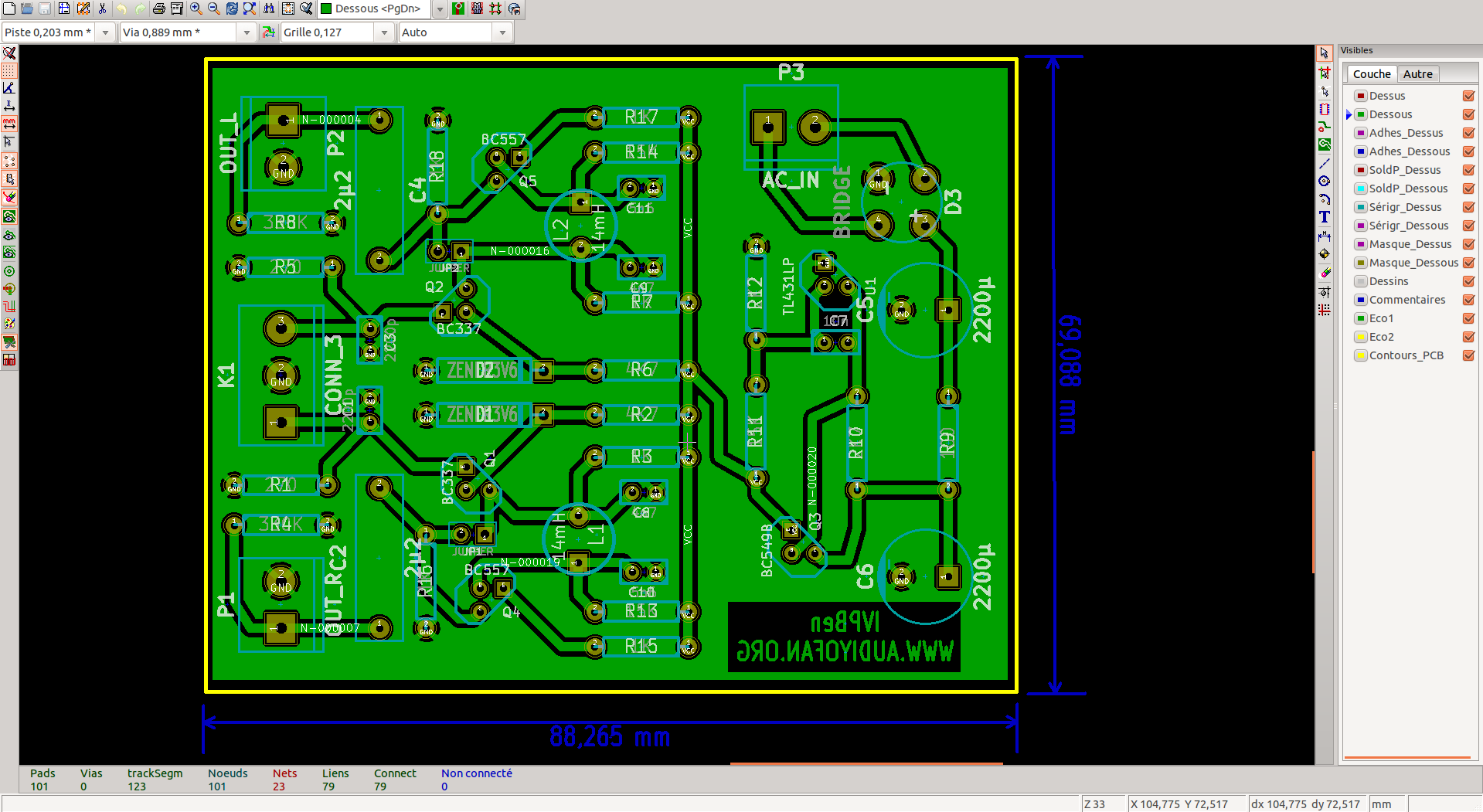This screenshot has width=1483, height=812.
Task: Toggle visibility of SoldP_Dessus layer
Action: pyautogui.click(x=1469, y=170)
